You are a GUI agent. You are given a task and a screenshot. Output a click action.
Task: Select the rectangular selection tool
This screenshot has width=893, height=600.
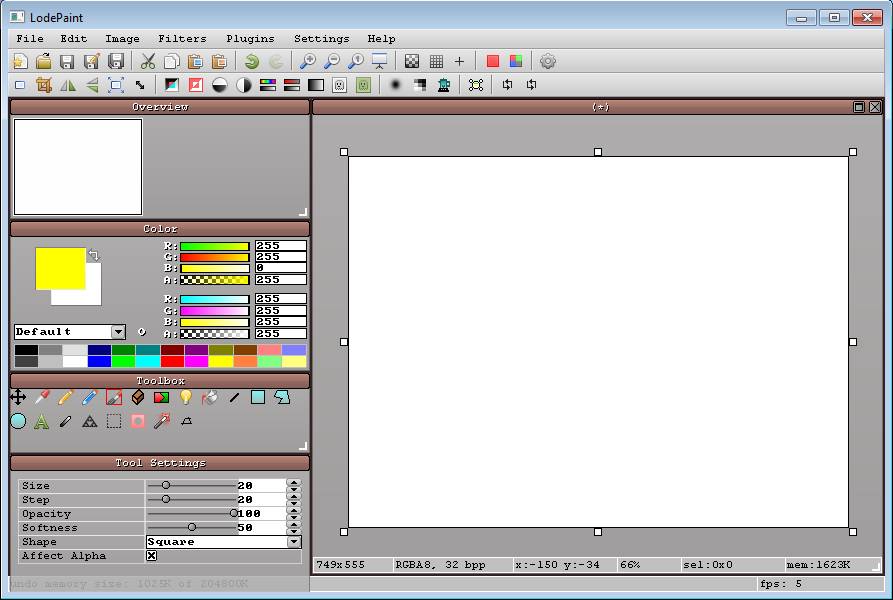pyautogui.click(x=113, y=421)
